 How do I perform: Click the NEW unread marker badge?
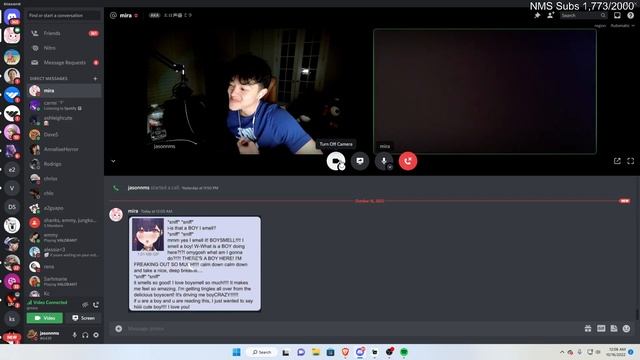pos(624,201)
